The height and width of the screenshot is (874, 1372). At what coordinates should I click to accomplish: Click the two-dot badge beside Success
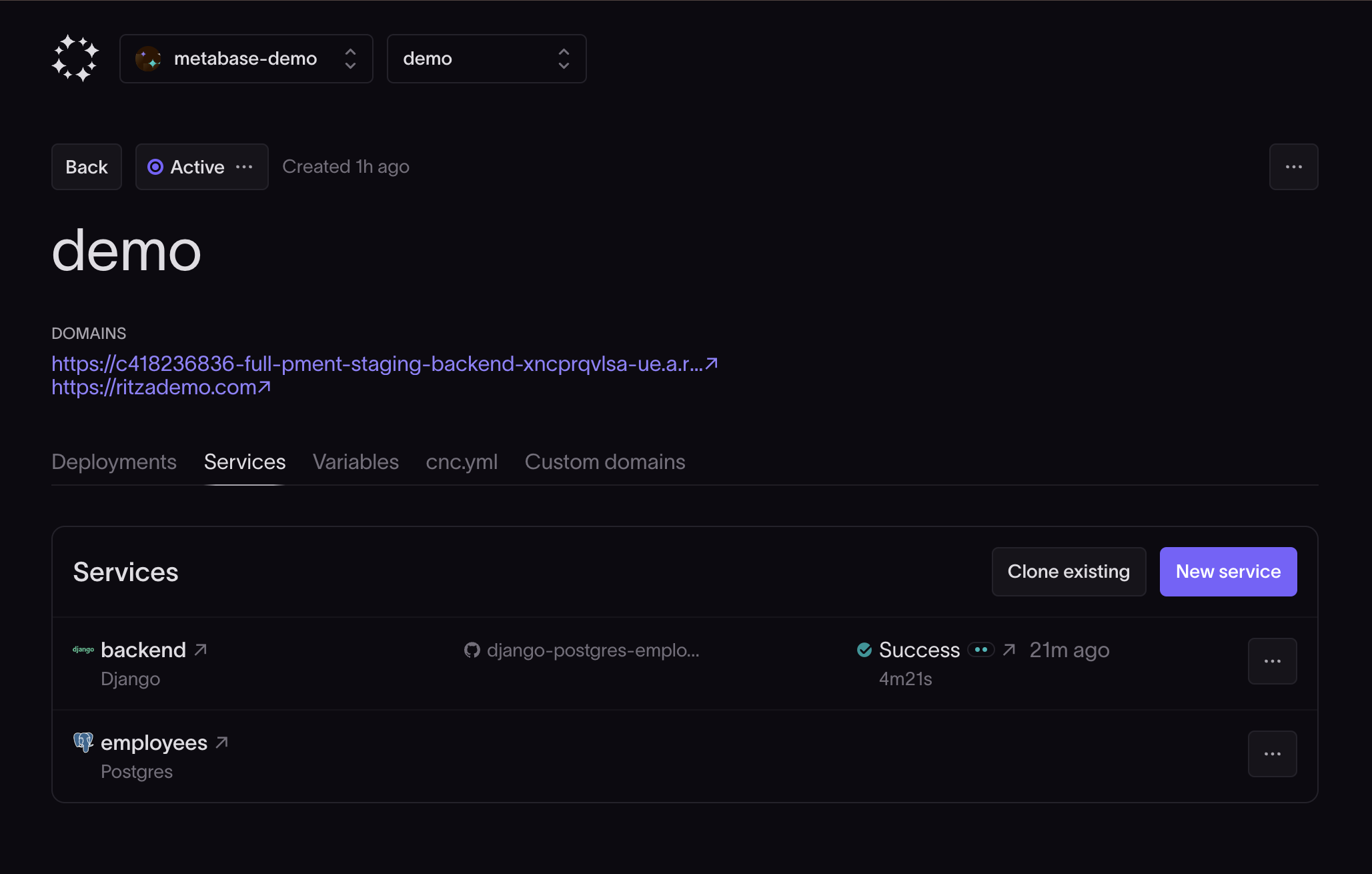981,650
